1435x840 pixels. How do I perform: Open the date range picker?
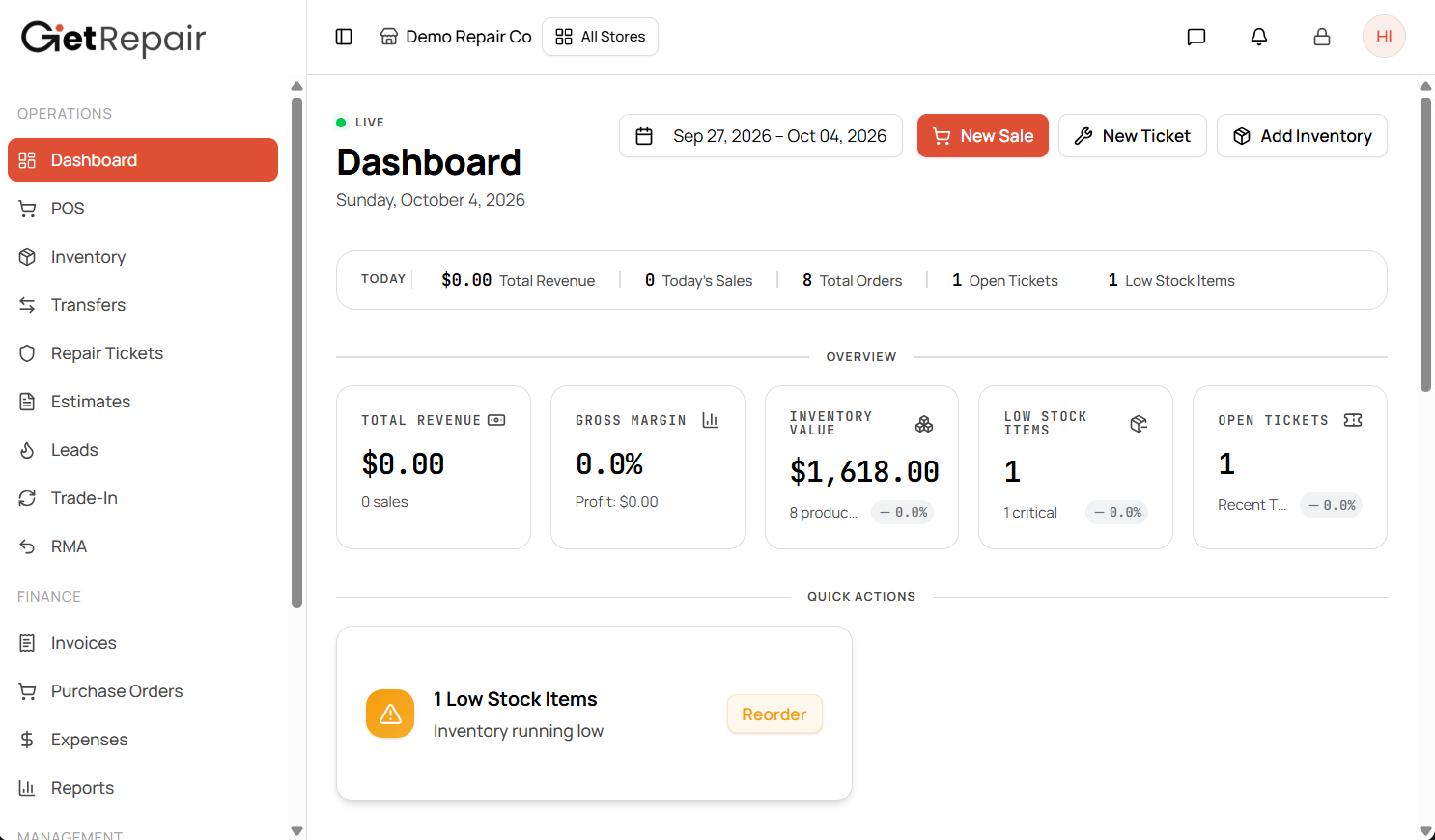[761, 136]
